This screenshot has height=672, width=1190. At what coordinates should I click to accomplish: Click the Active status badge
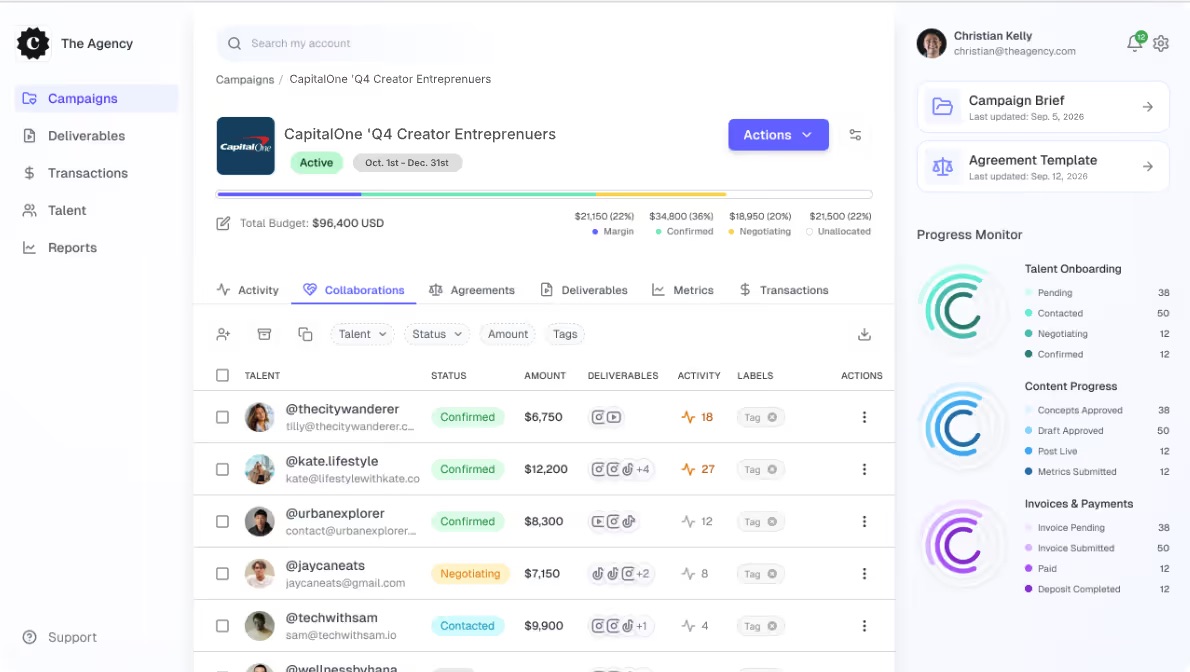point(316,162)
